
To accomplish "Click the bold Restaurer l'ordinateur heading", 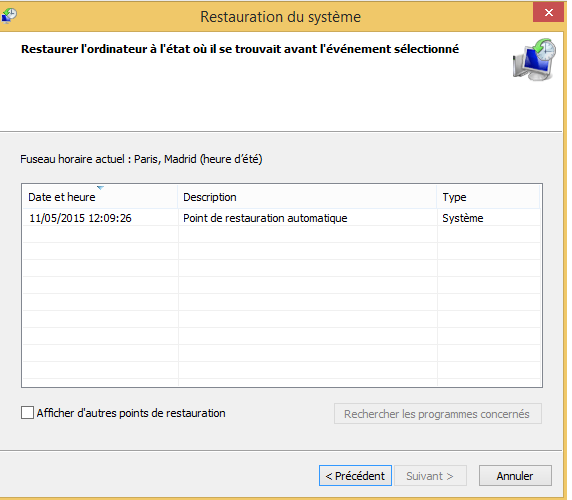I will coord(240,49).
